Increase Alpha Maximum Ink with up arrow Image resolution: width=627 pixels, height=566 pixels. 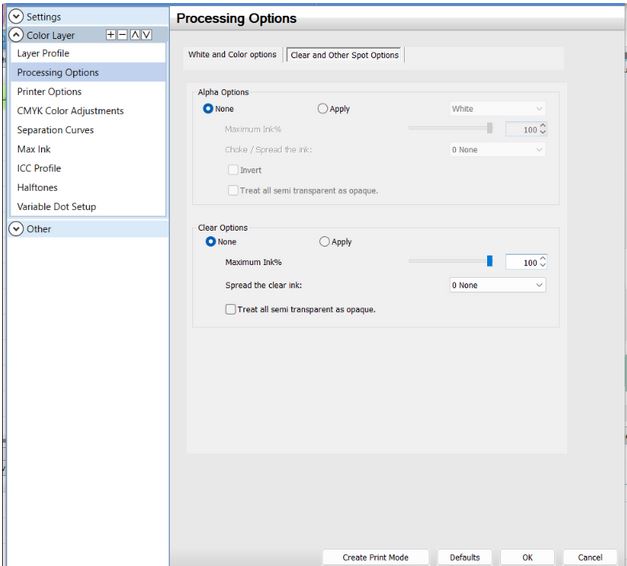(x=543, y=126)
